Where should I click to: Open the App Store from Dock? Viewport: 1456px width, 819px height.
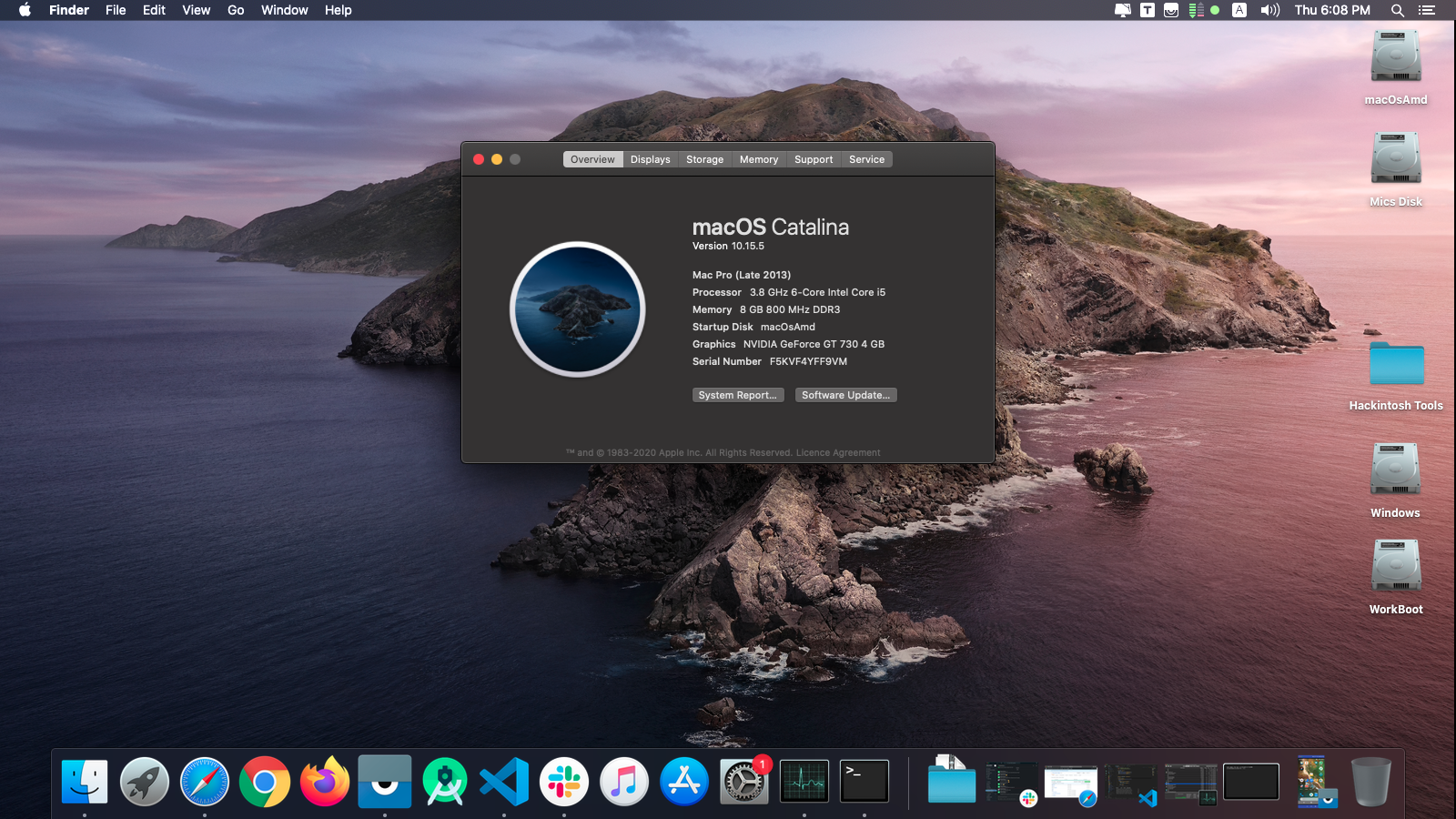tap(684, 782)
